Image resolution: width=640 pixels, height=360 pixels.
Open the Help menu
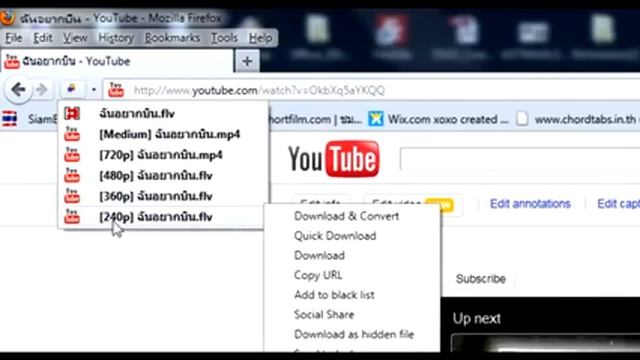pyautogui.click(x=260, y=38)
